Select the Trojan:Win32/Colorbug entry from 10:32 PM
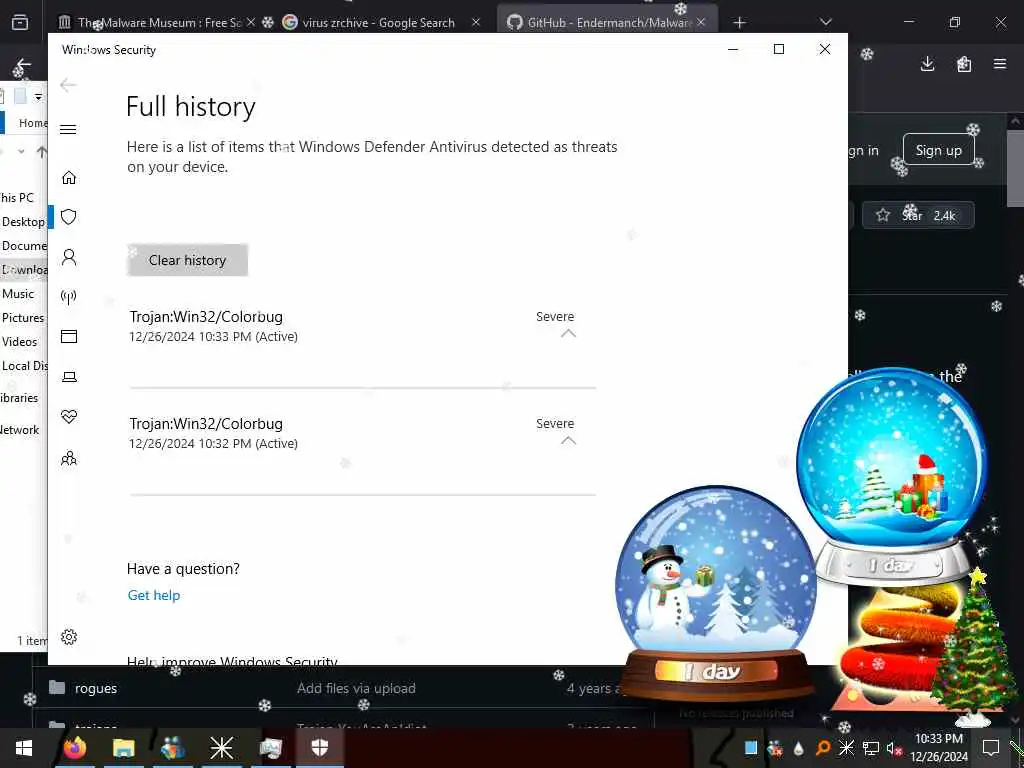The image size is (1024, 768). [362, 433]
